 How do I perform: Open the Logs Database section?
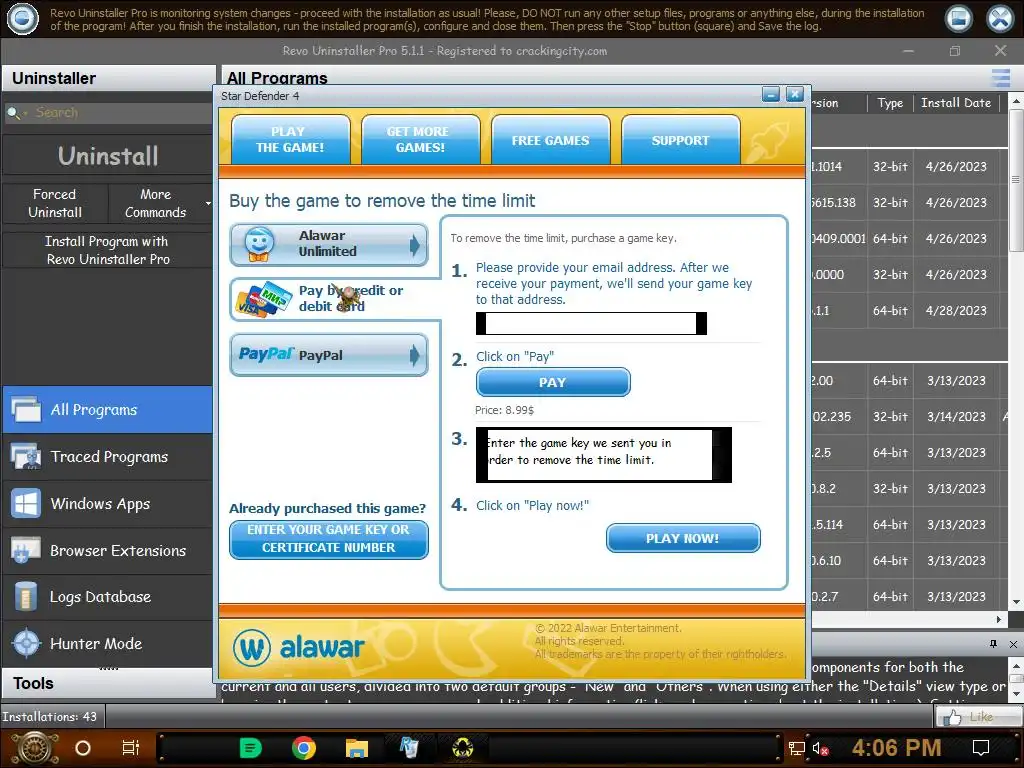click(108, 597)
